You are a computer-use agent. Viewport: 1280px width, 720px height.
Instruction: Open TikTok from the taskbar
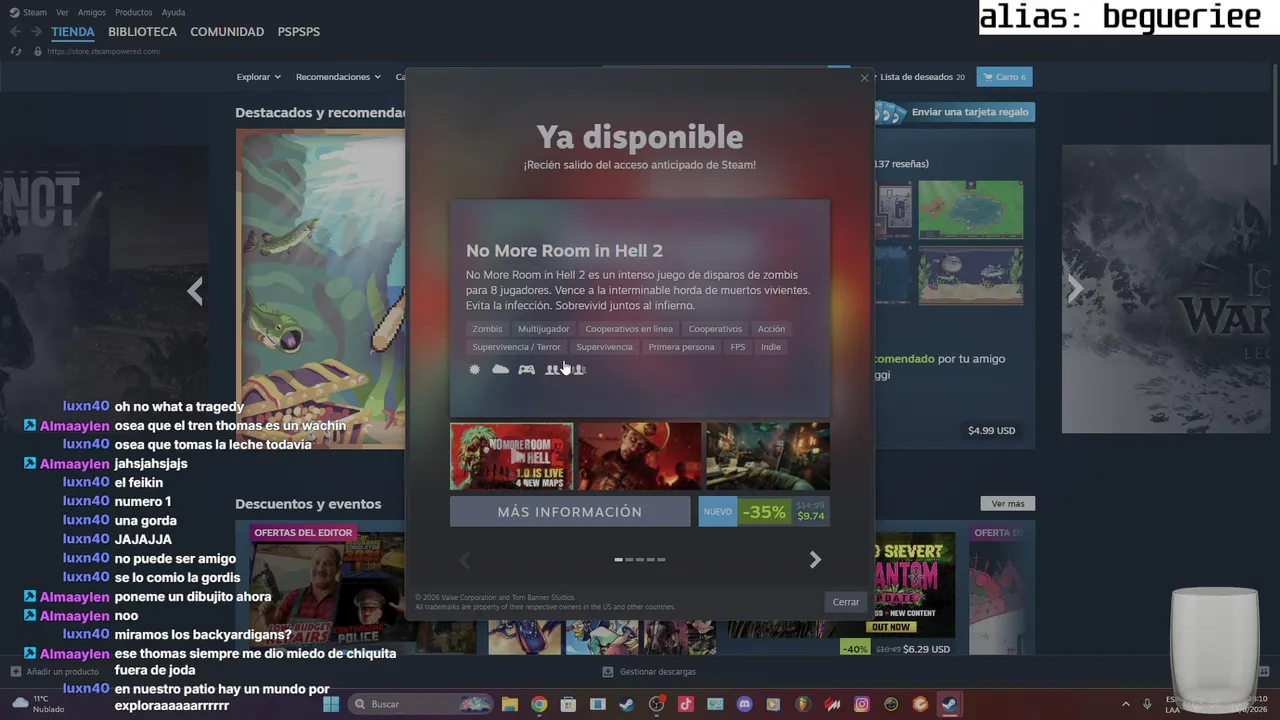[x=686, y=704]
